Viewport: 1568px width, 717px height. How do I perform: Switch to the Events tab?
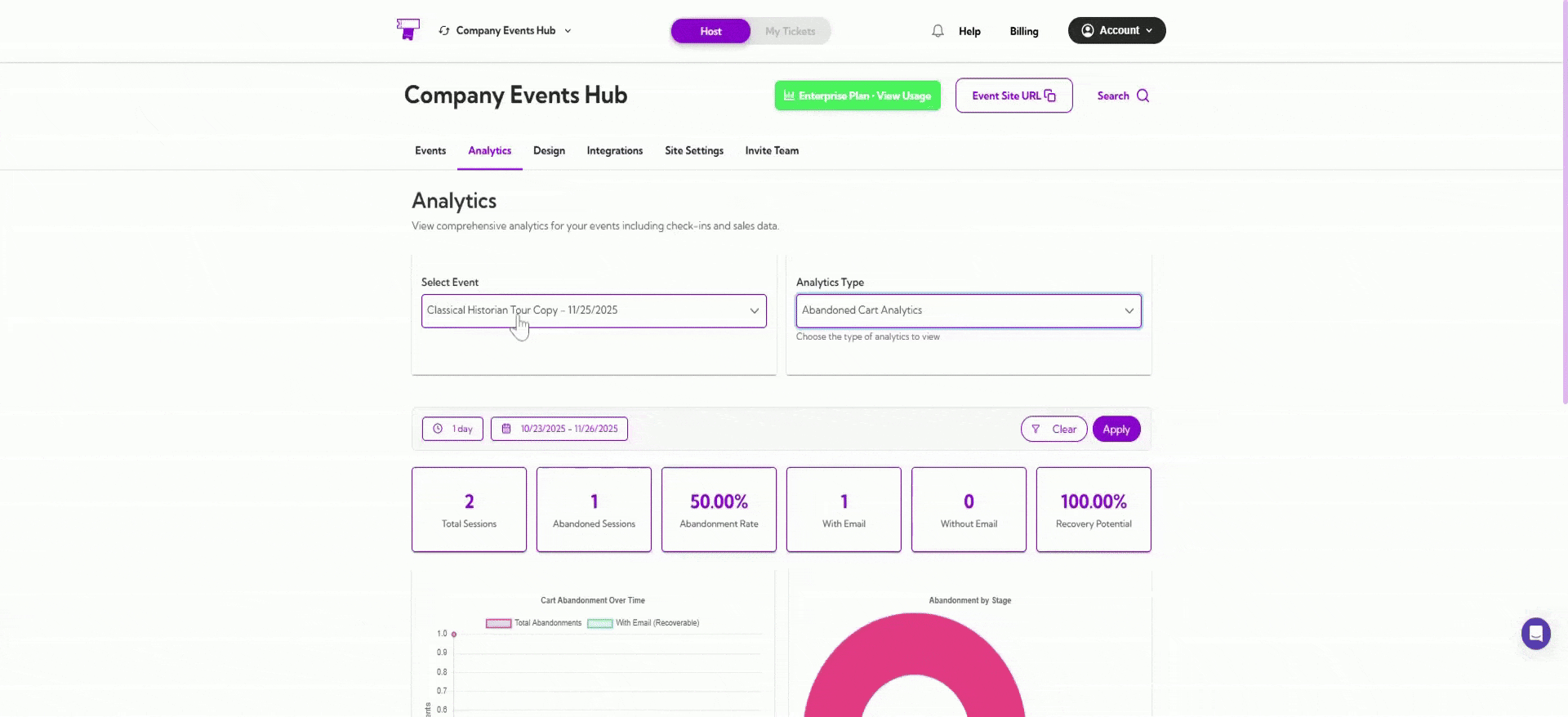point(430,151)
